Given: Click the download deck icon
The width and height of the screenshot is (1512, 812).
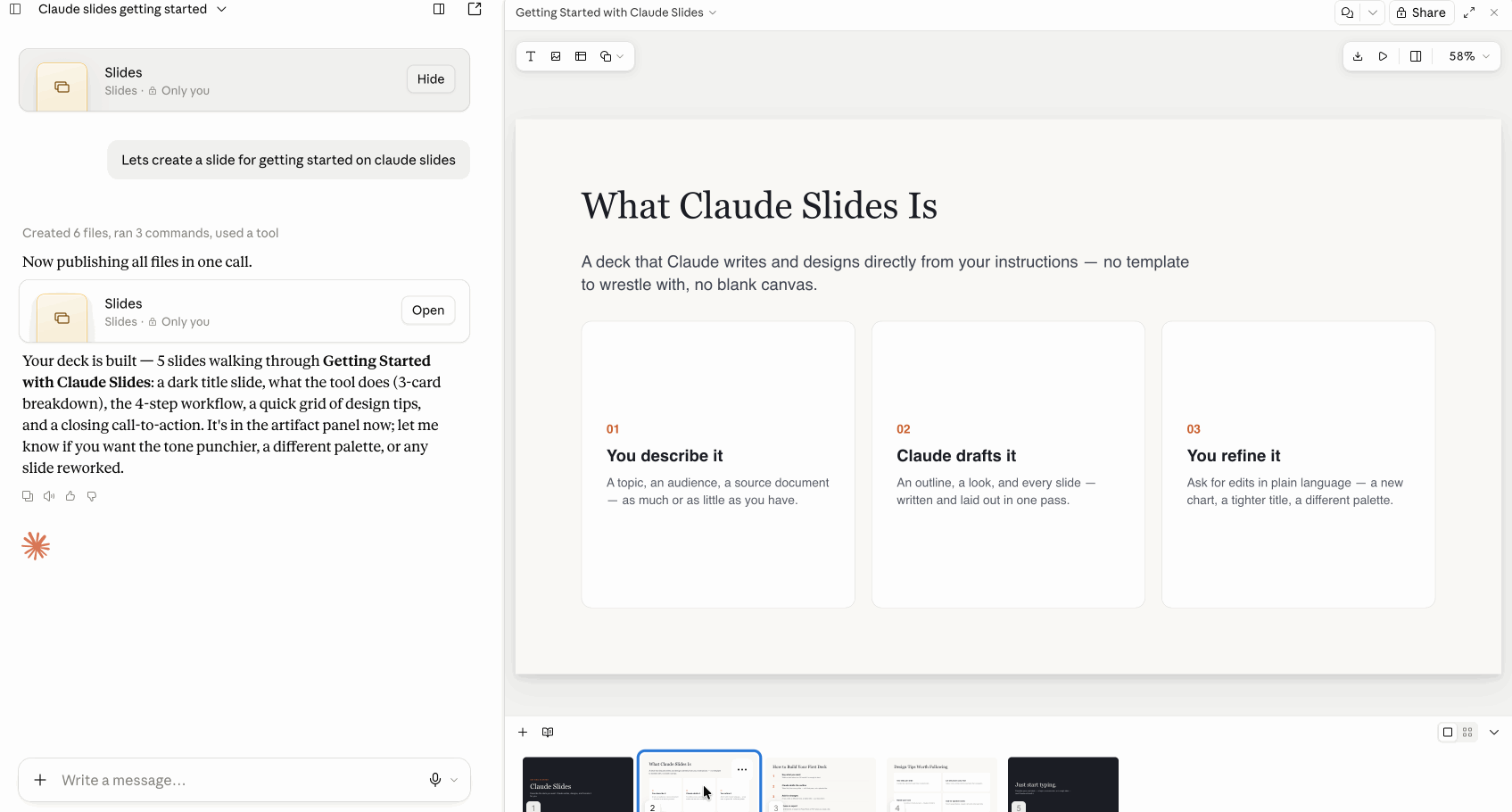Looking at the screenshot, I should click(x=1358, y=56).
